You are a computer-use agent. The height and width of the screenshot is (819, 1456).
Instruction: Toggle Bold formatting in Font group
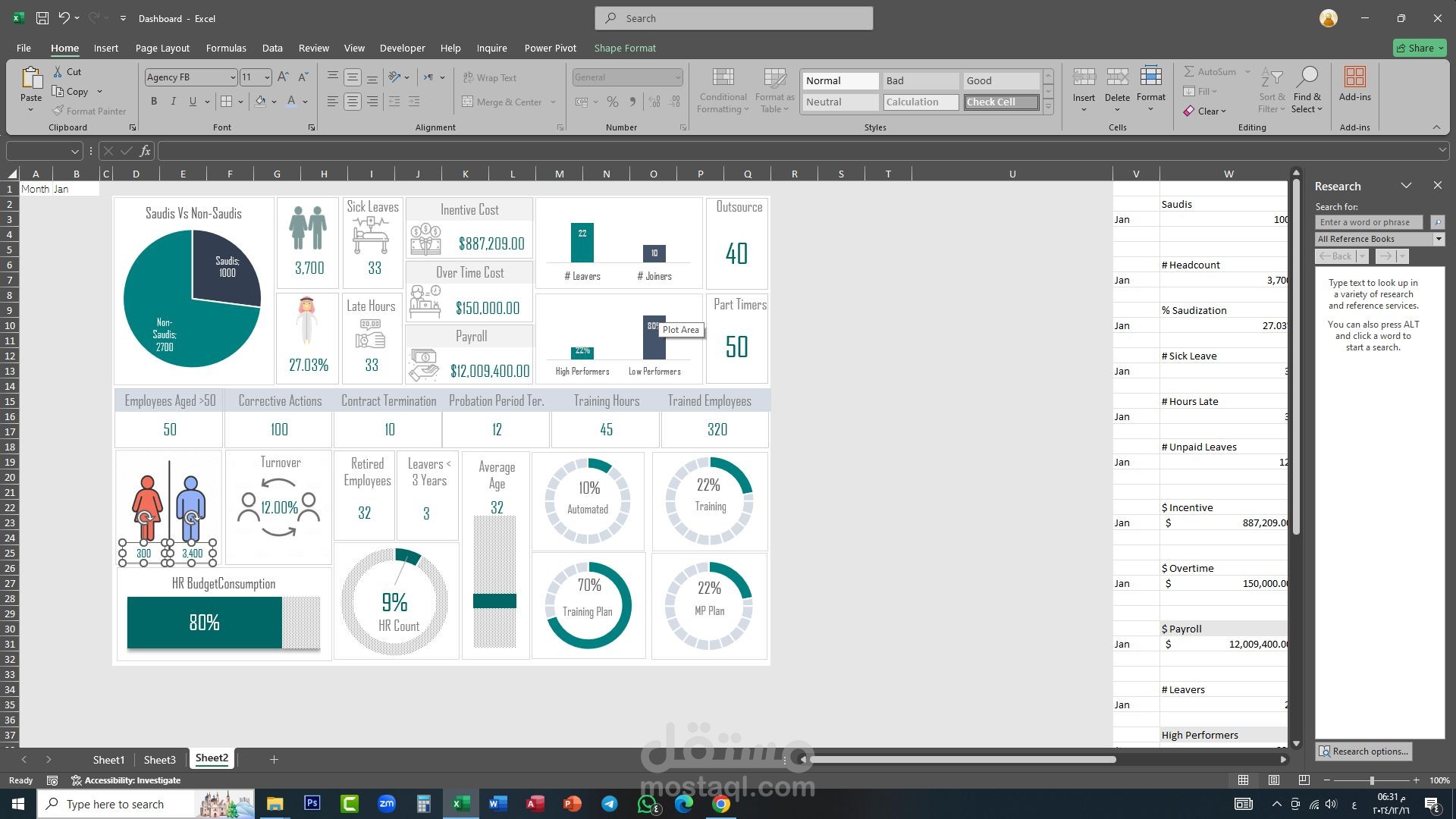tap(154, 101)
